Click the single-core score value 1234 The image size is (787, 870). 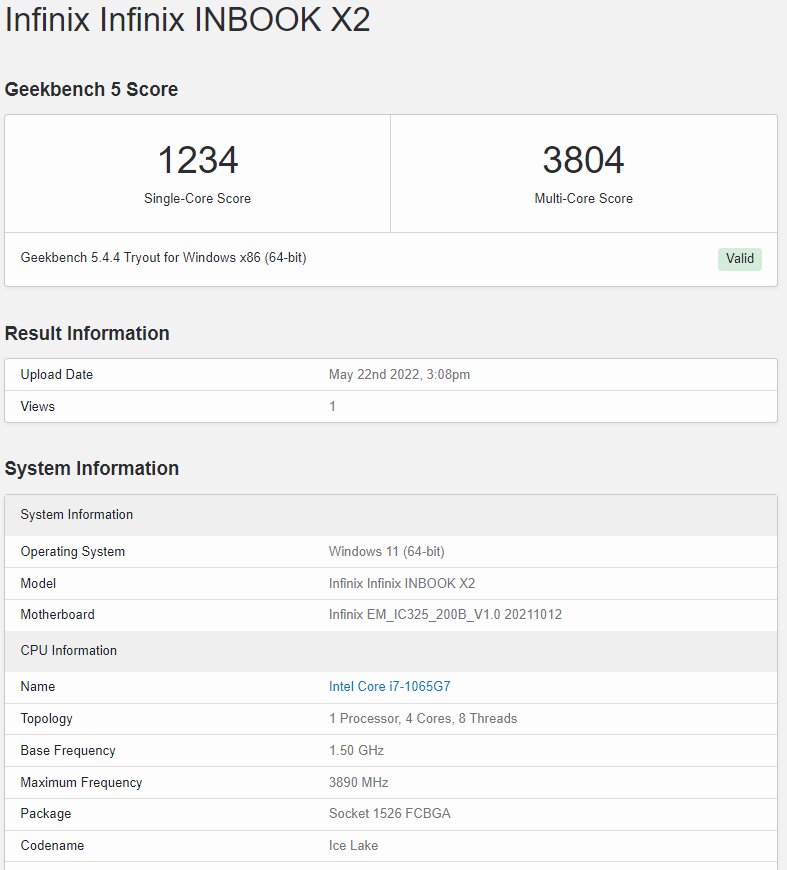click(x=198, y=160)
